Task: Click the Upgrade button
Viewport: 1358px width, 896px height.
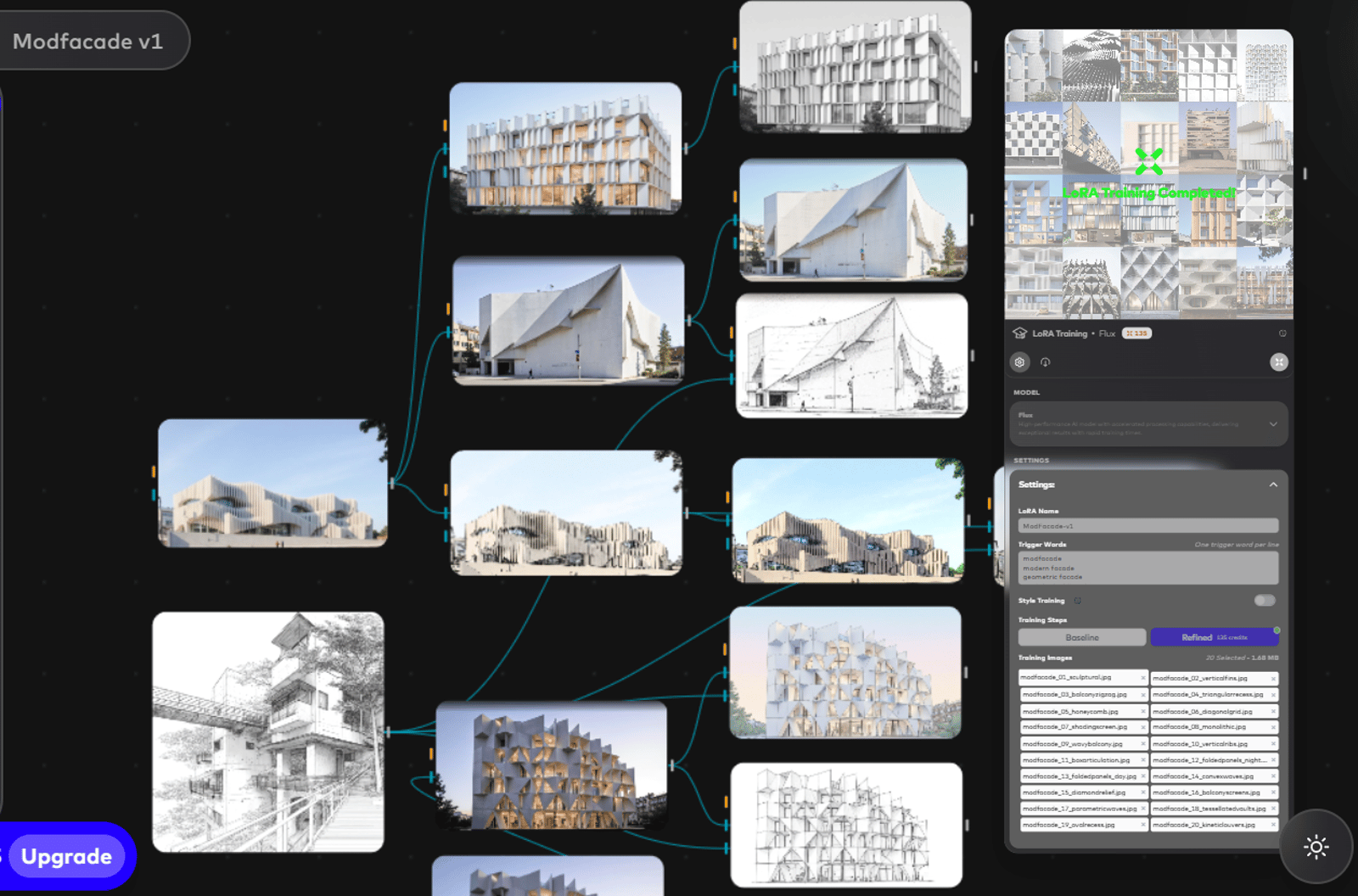Action: coord(66,856)
